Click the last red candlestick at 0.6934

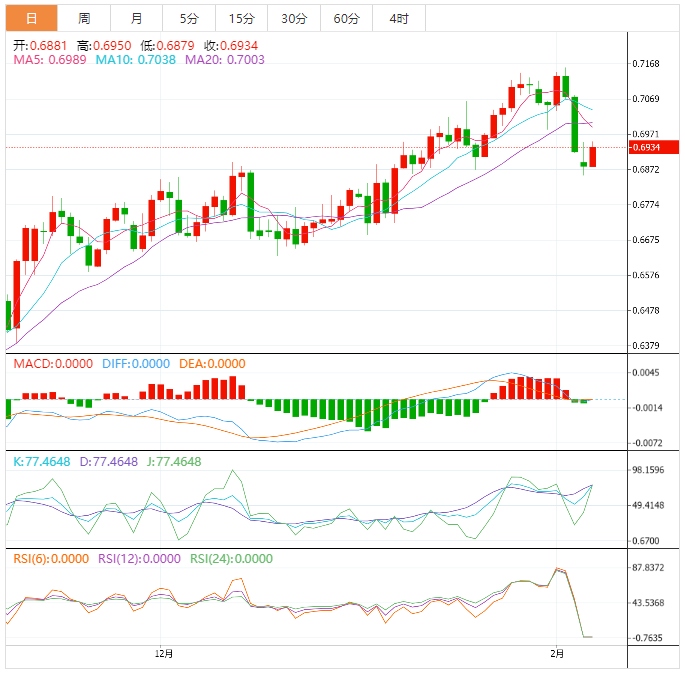click(592, 157)
